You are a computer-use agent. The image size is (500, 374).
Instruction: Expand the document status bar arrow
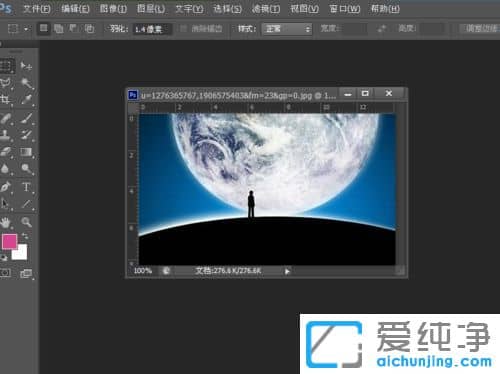point(287,271)
